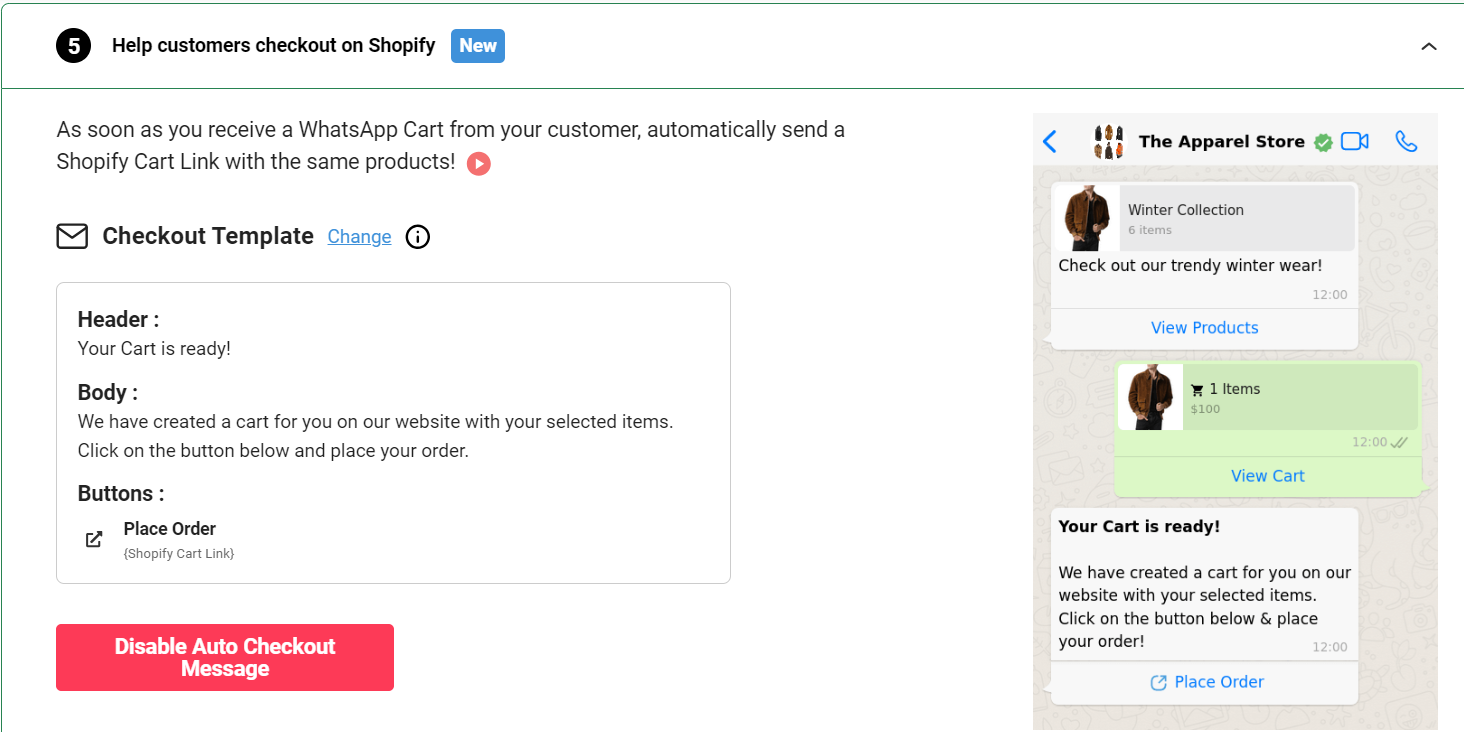Click the cart icon in the 1 Items message

click(1196, 389)
